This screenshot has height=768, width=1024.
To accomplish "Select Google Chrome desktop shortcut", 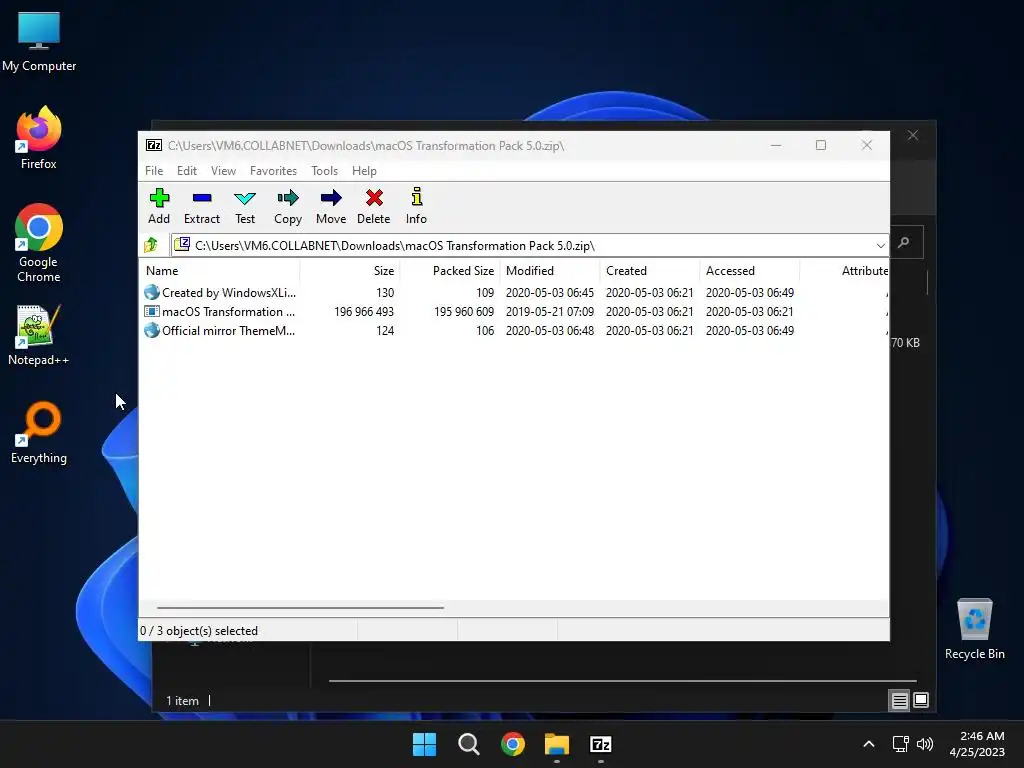I will [x=39, y=243].
